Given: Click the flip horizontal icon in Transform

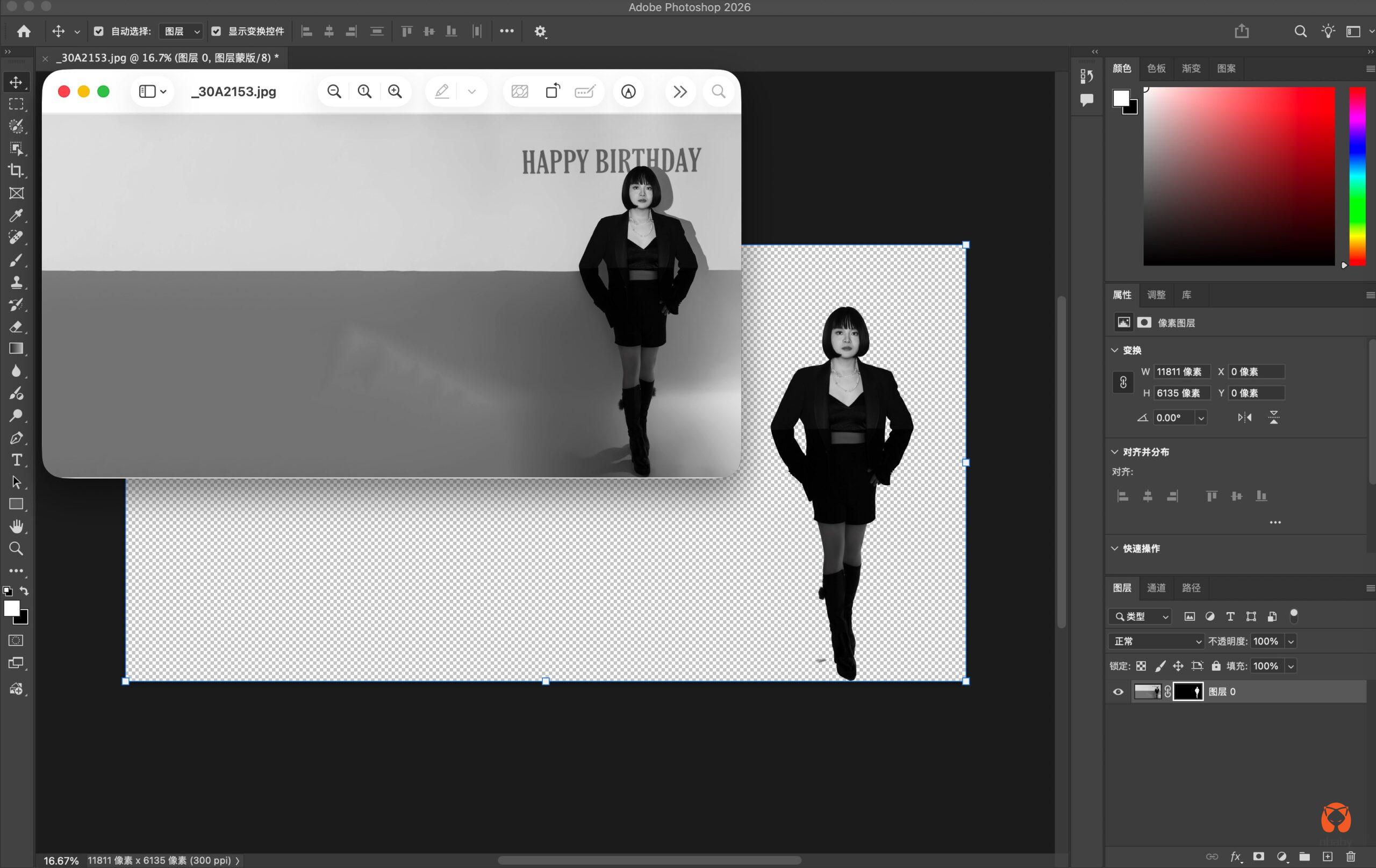Looking at the screenshot, I should pos(1244,418).
